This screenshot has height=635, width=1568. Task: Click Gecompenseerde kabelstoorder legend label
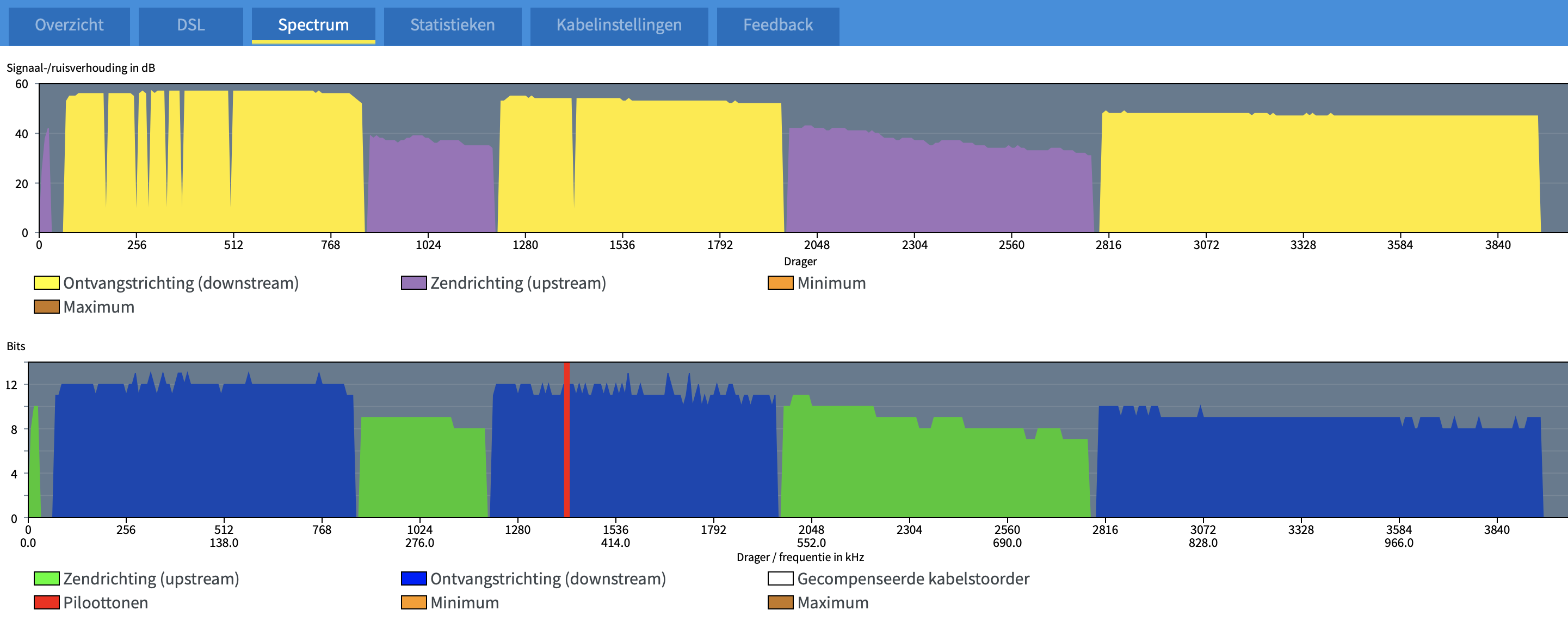(x=913, y=578)
